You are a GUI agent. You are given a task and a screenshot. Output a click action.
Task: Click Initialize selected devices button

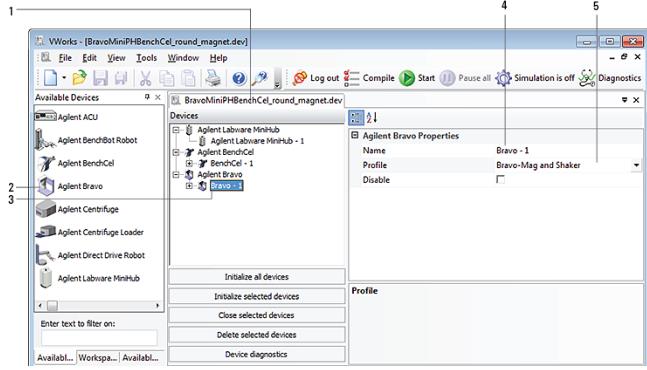point(257,296)
